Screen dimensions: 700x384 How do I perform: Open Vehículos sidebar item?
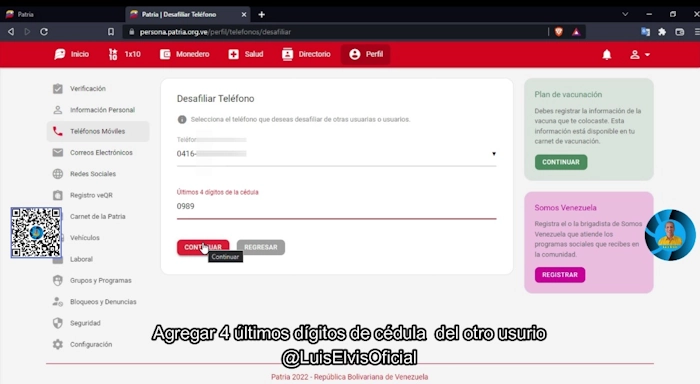coord(98,238)
